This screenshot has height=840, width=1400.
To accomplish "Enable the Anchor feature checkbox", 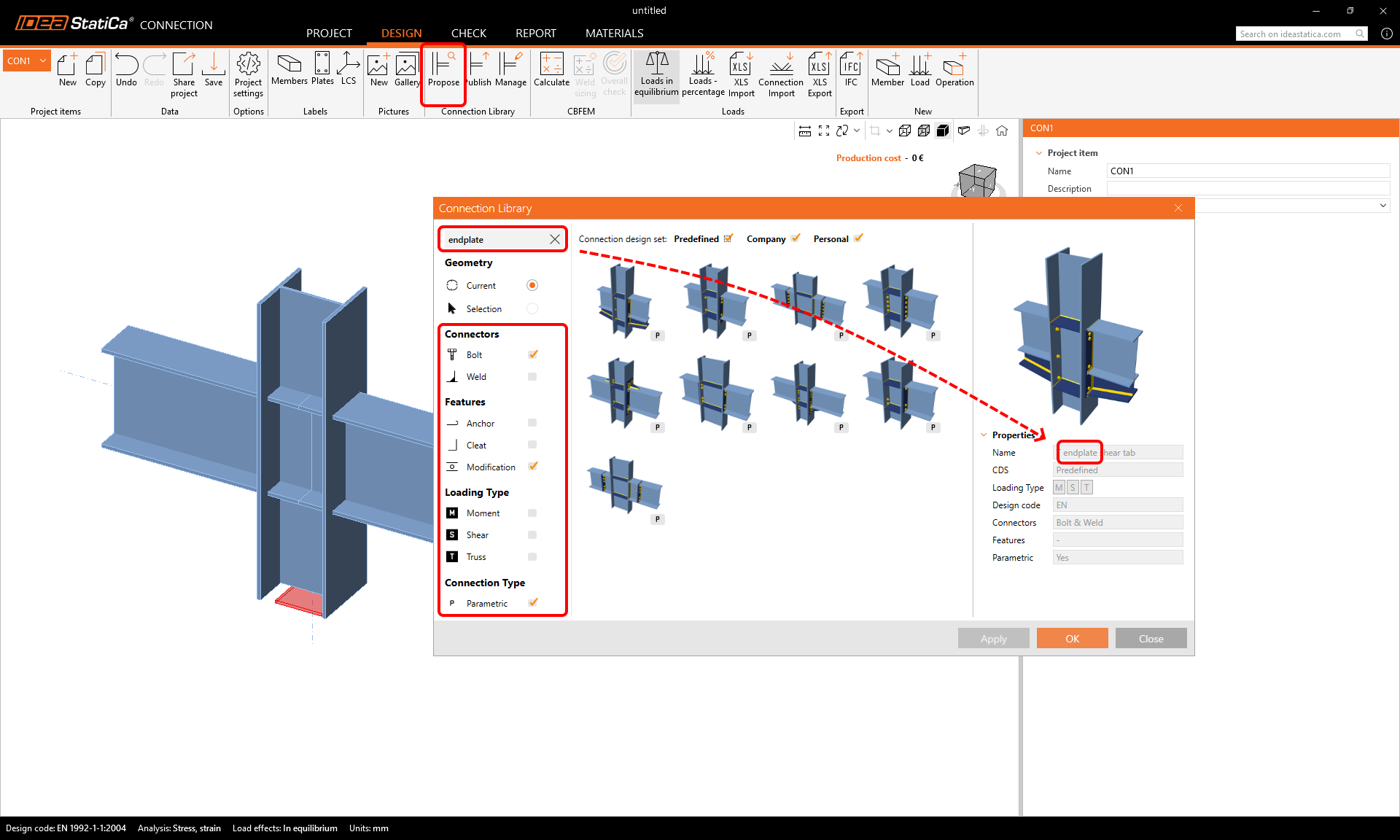I will point(532,423).
